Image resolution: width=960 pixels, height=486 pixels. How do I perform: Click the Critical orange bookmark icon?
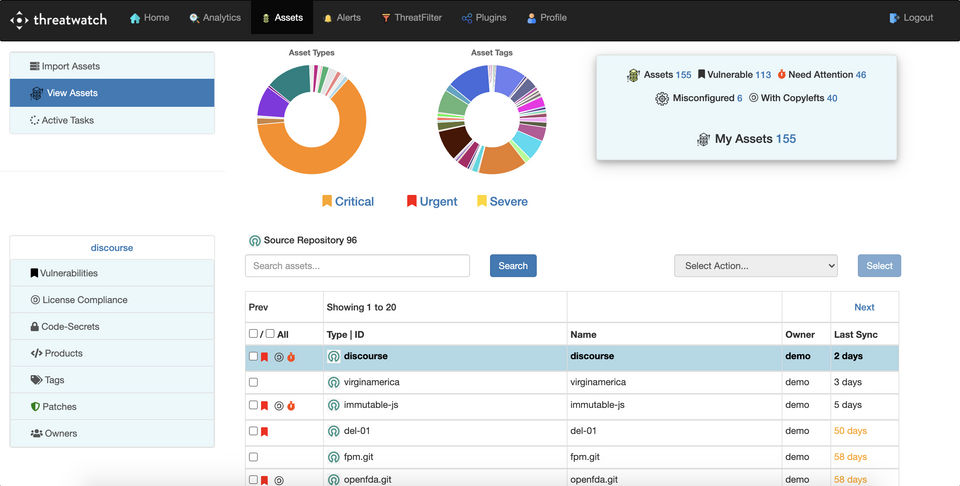point(327,201)
